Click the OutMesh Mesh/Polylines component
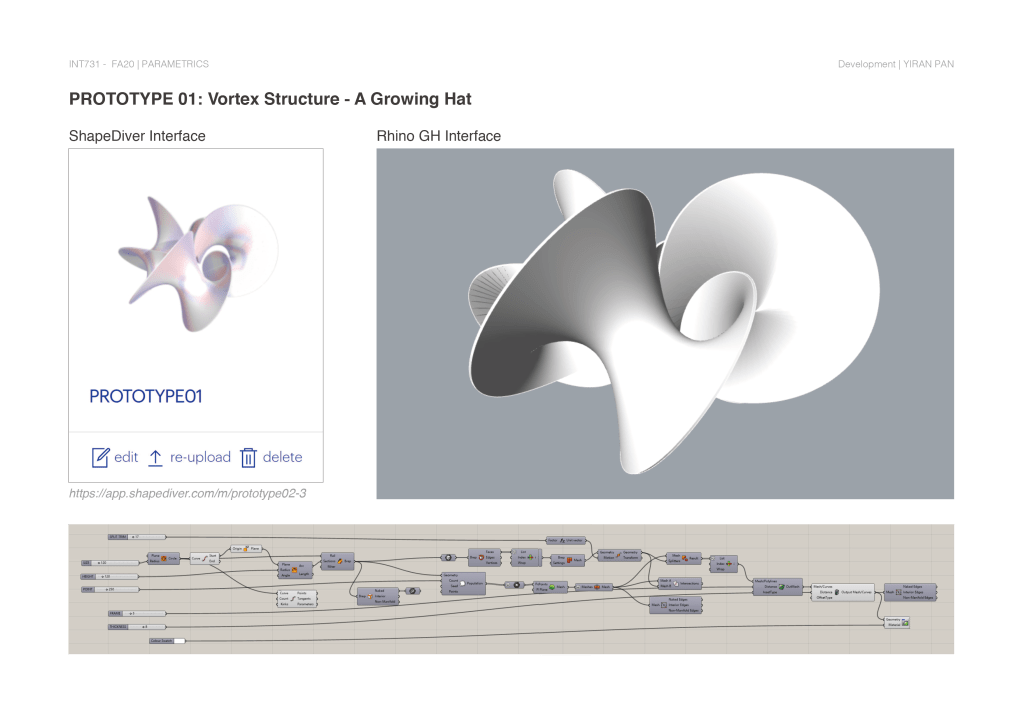The height and width of the screenshot is (723, 1023). pyautogui.click(x=776, y=587)
